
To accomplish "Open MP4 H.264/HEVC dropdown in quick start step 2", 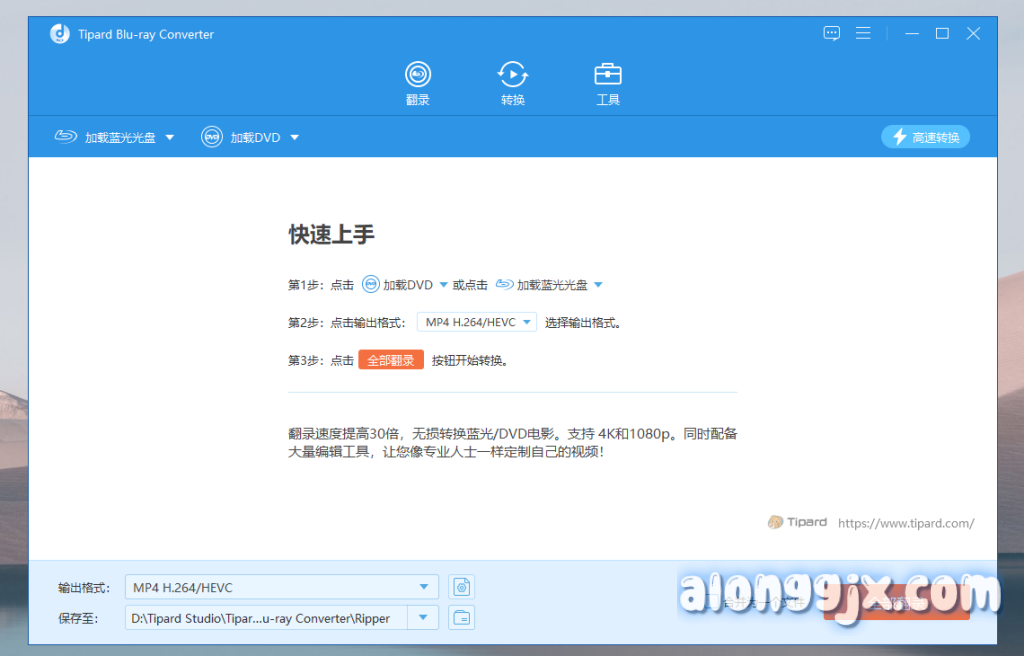I will pos(477,322).
